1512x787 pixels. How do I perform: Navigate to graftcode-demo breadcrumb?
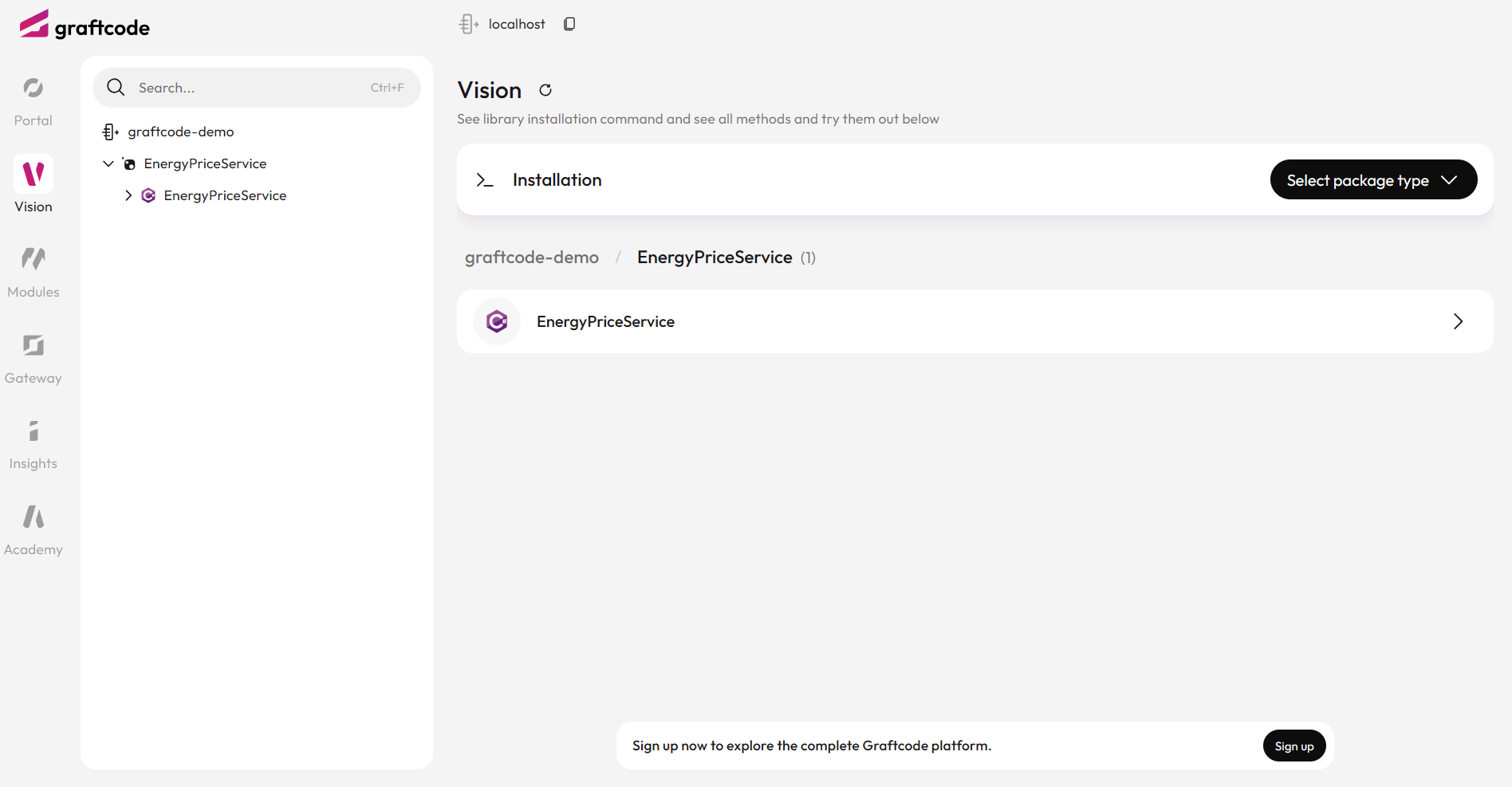point(532,258)
